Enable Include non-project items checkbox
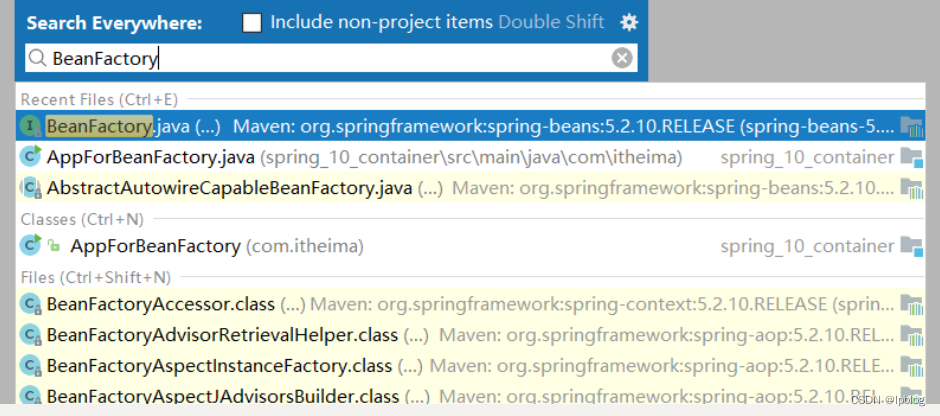 pos(252,23)
